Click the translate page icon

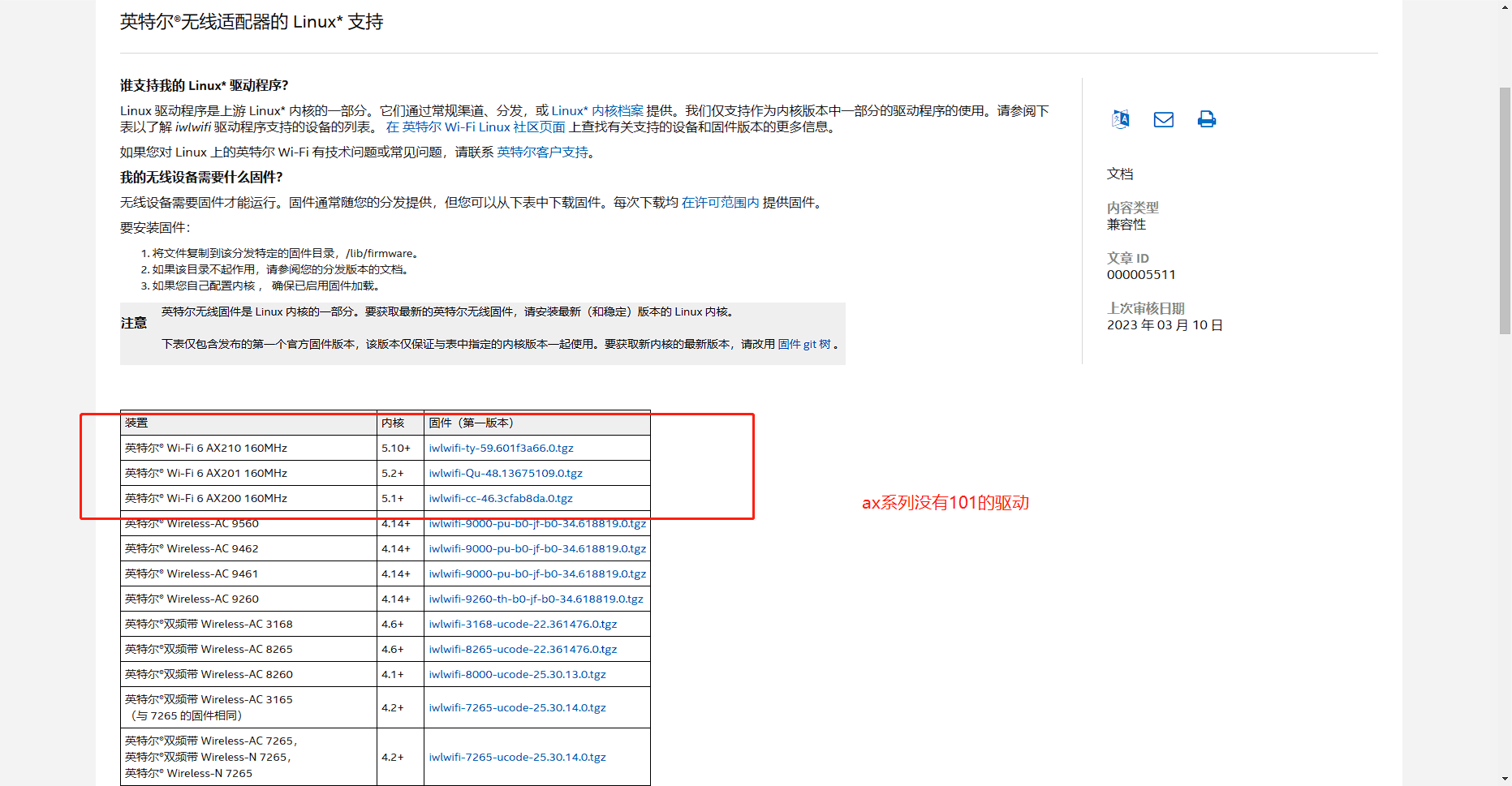1121,119
